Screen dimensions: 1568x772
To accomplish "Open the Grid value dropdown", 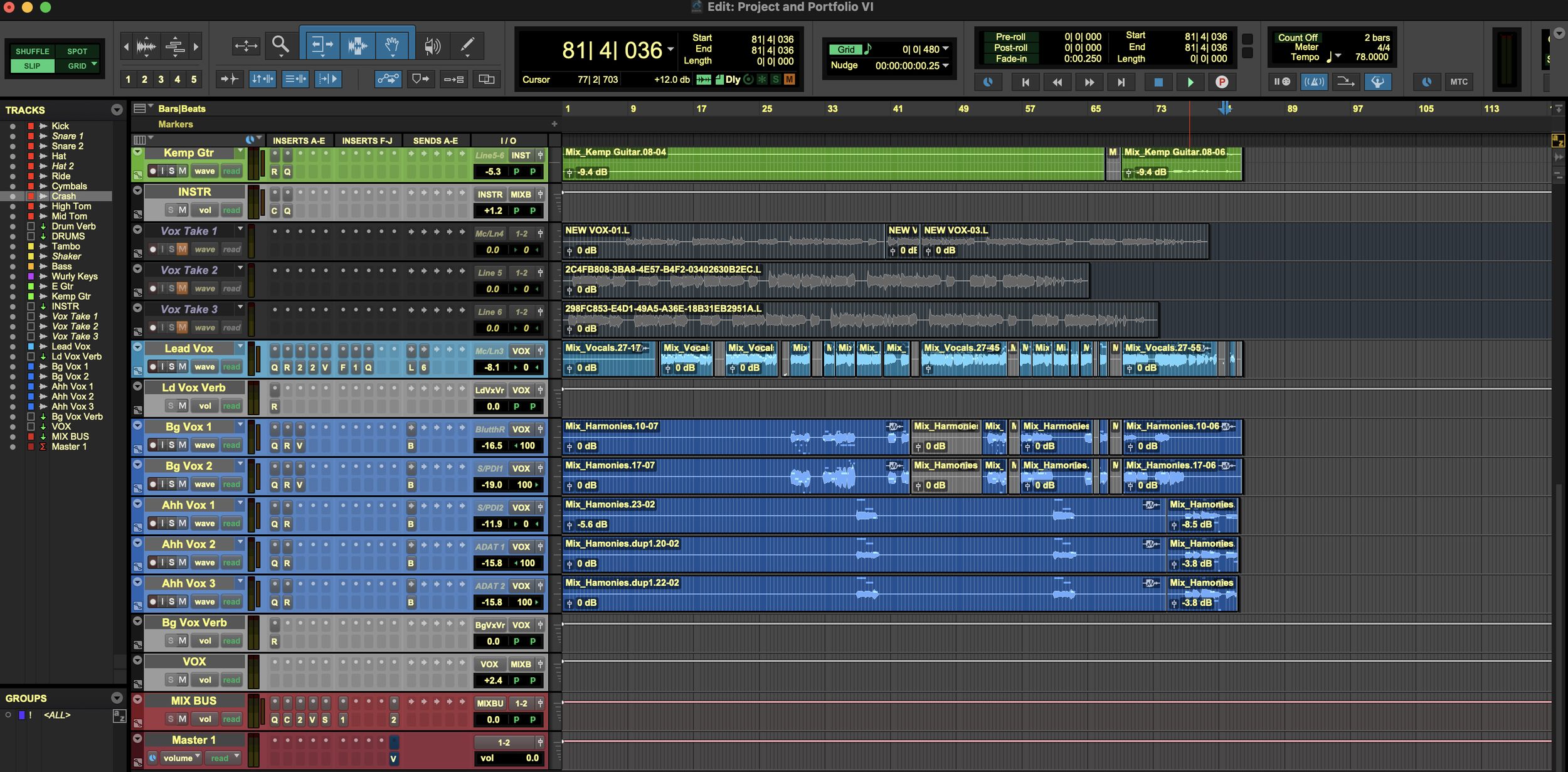I will tap(946, 49).
